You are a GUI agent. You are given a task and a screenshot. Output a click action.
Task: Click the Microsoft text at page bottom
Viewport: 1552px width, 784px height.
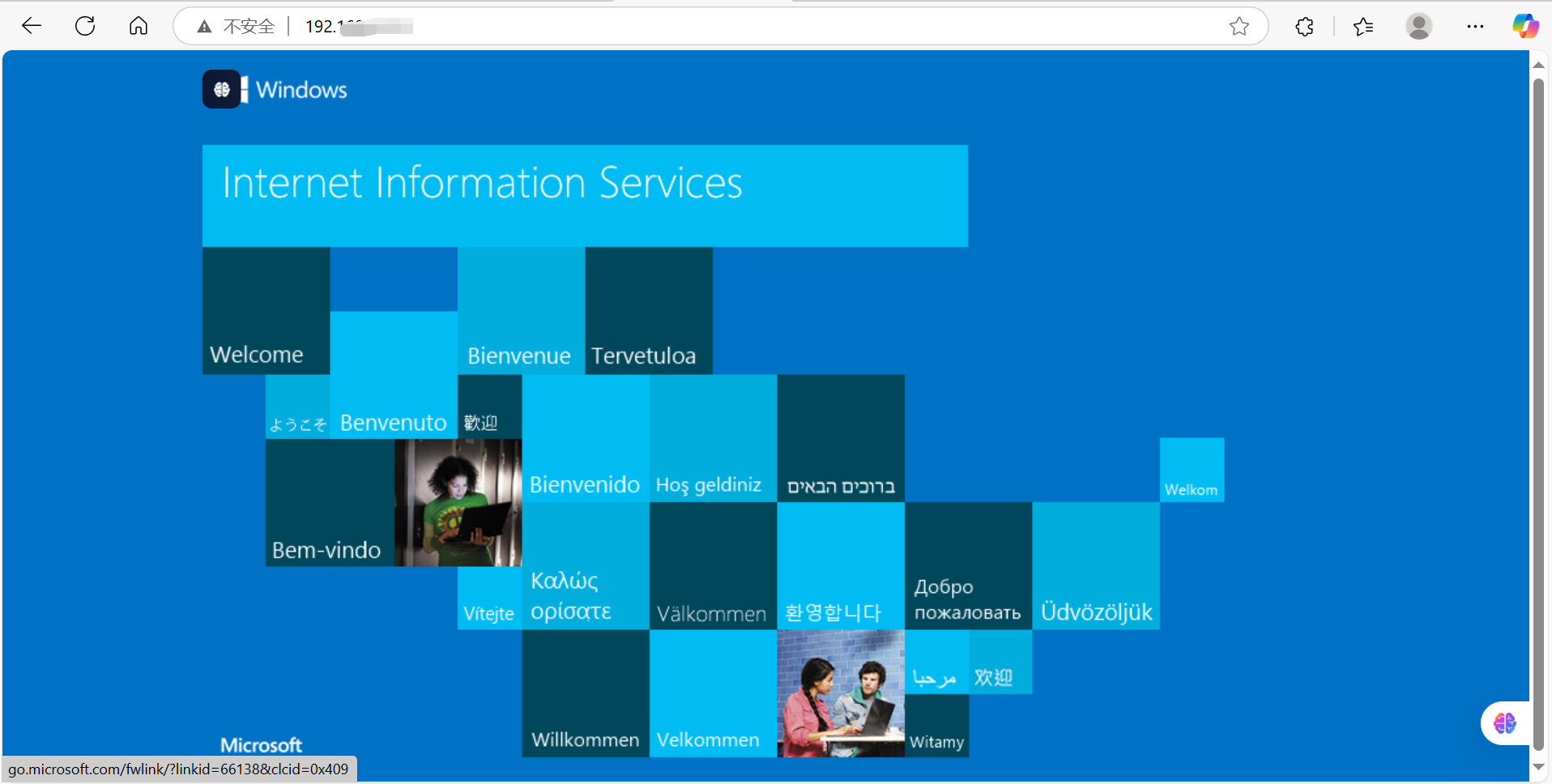[261, 745]
